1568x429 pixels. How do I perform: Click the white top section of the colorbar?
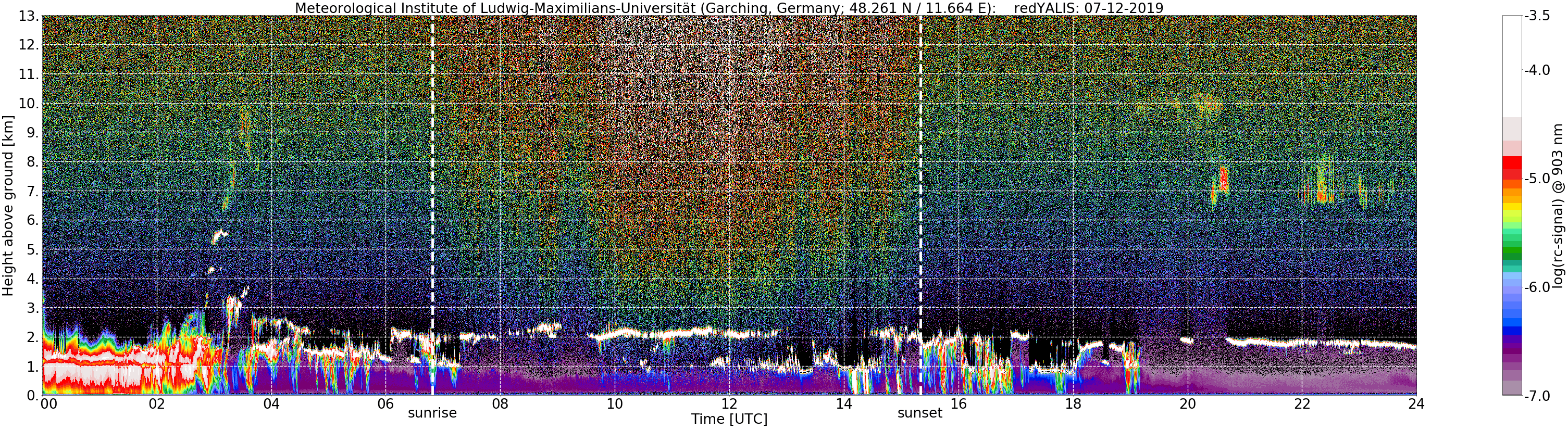pos(1512,66)
